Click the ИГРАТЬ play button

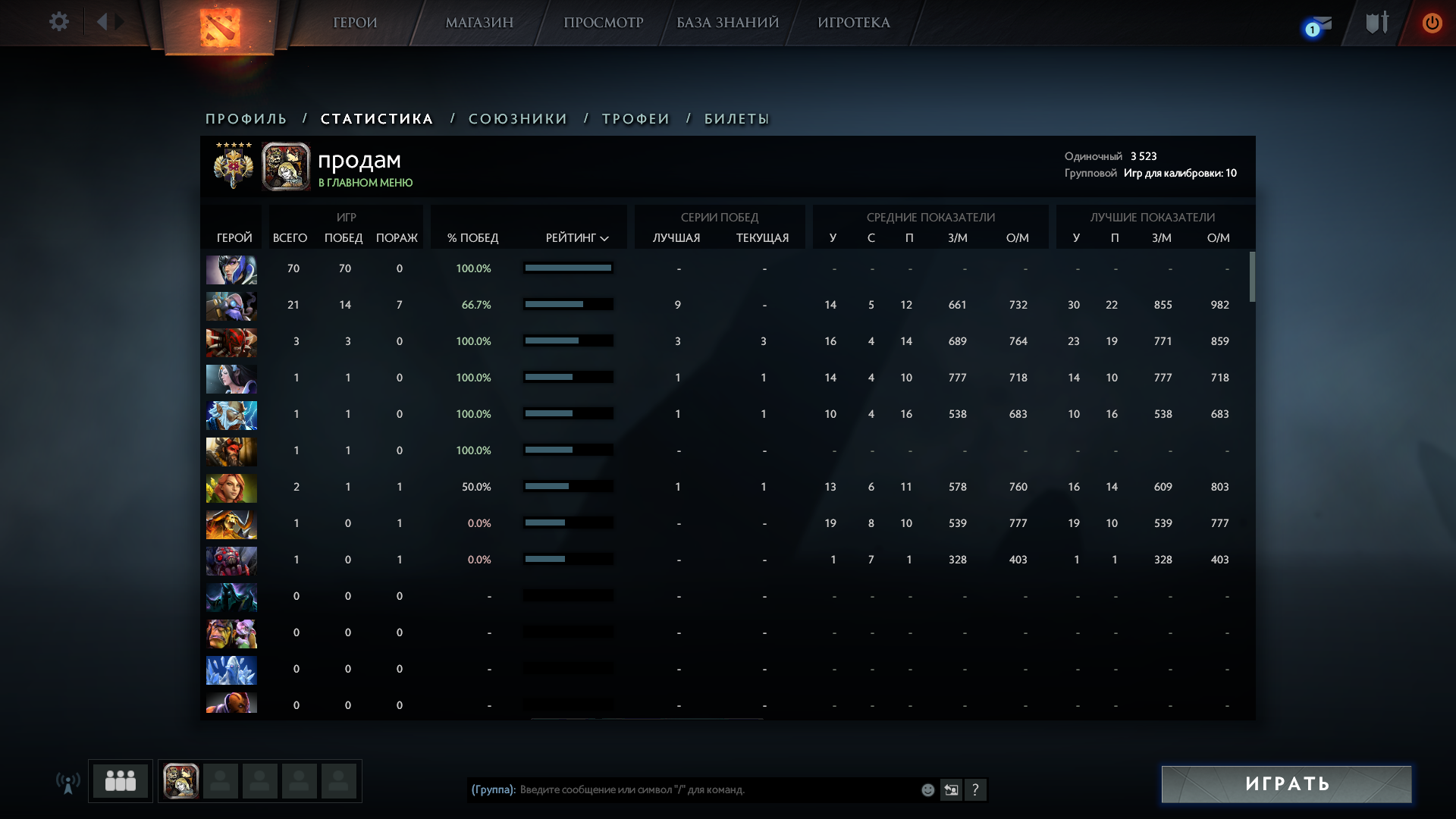[x=1287, y=784]
